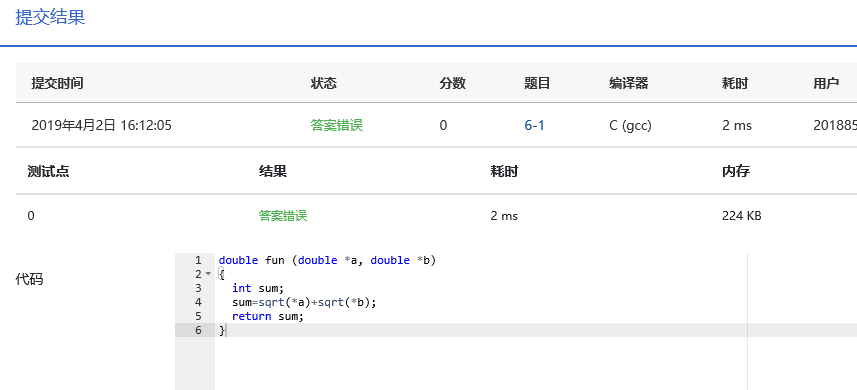Place cursor on the sqrt sum assignment line

pyautogui.click(x=304, y=302)
